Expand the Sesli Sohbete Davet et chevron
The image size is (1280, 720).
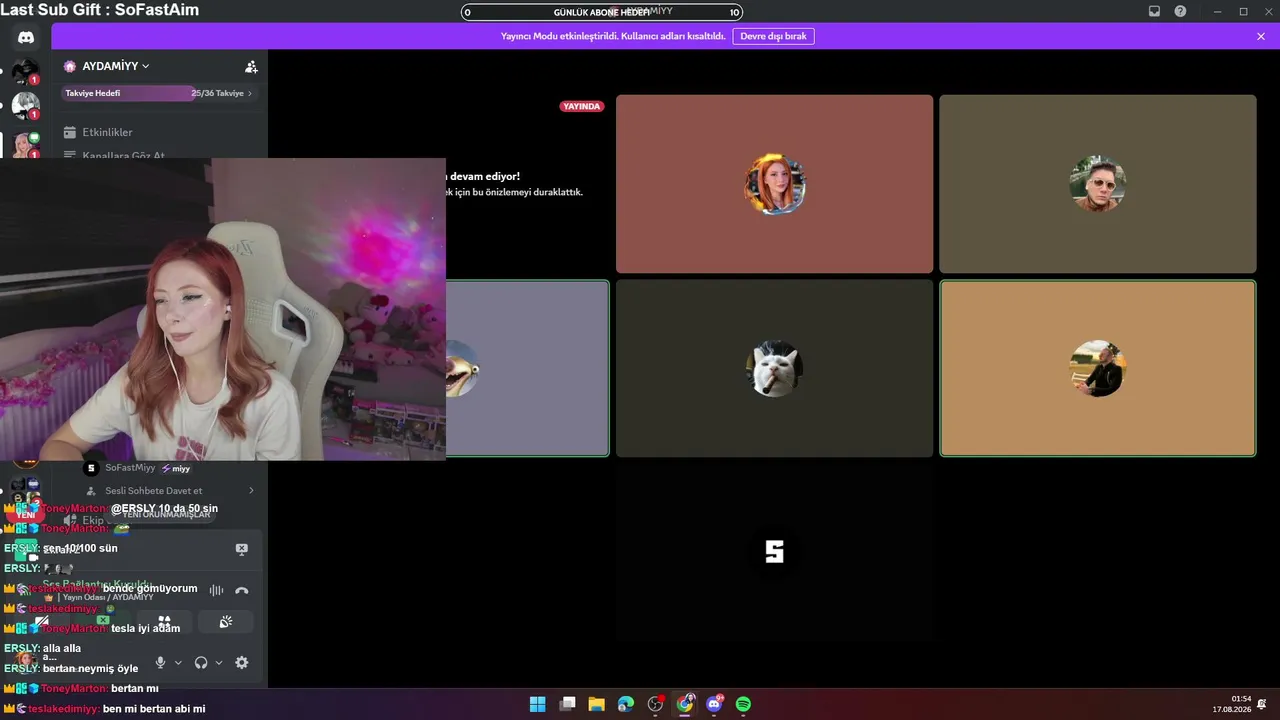tap(251, 491)
